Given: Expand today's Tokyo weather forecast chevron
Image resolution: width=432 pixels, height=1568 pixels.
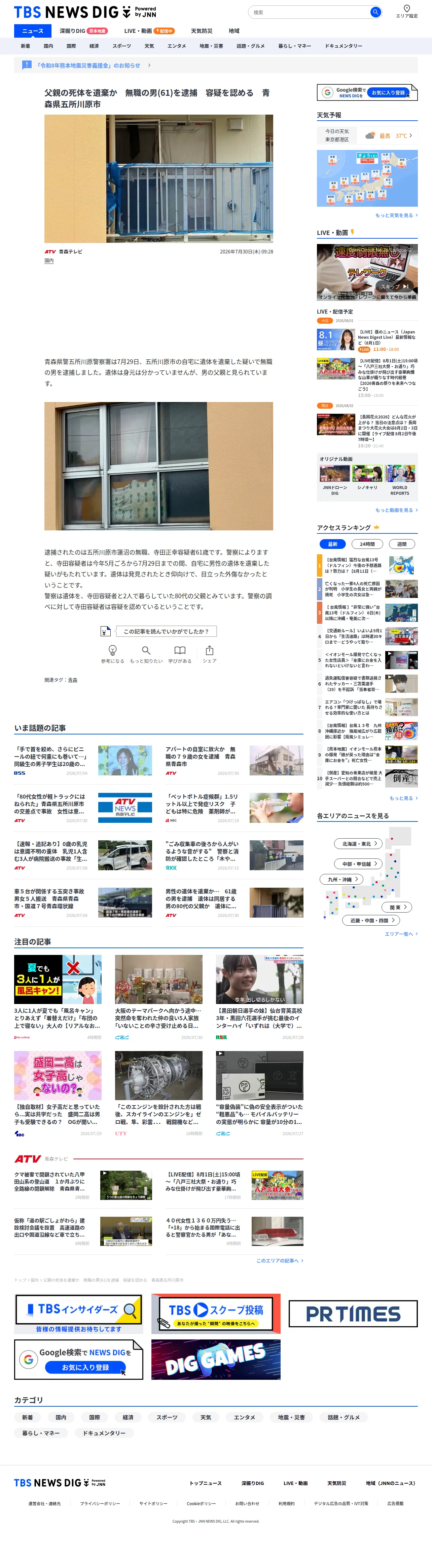Looking at the screenshot, I should click(411, 136).
